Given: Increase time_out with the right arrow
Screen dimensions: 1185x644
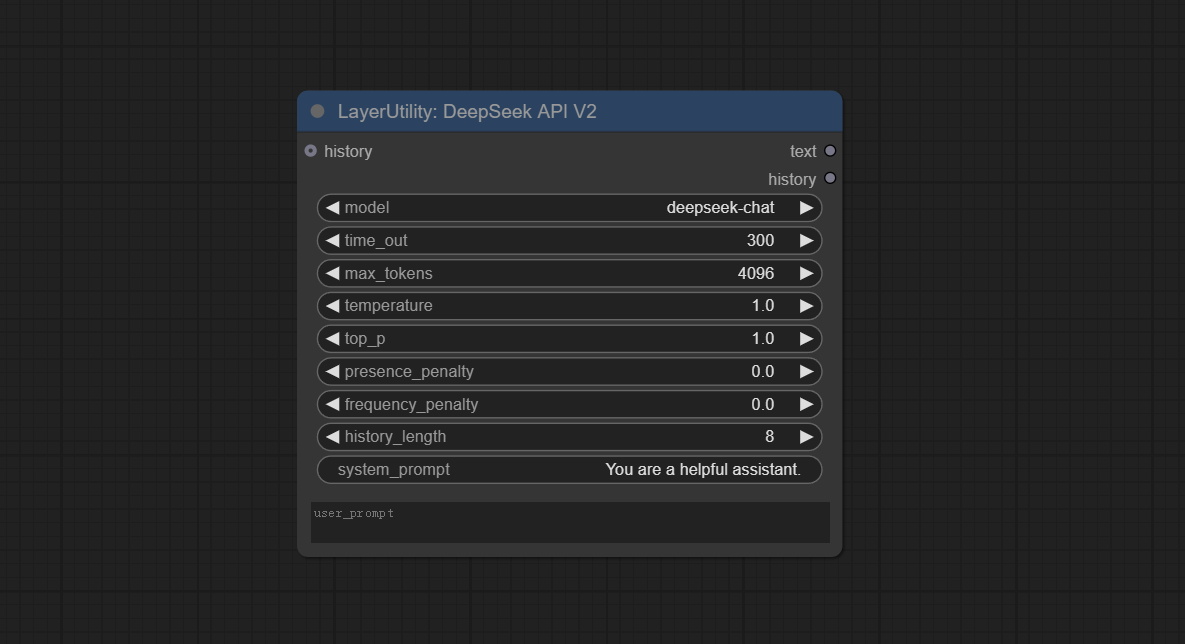Looking at the screenshot, I should pyautogui.click(x=806, y=241).
